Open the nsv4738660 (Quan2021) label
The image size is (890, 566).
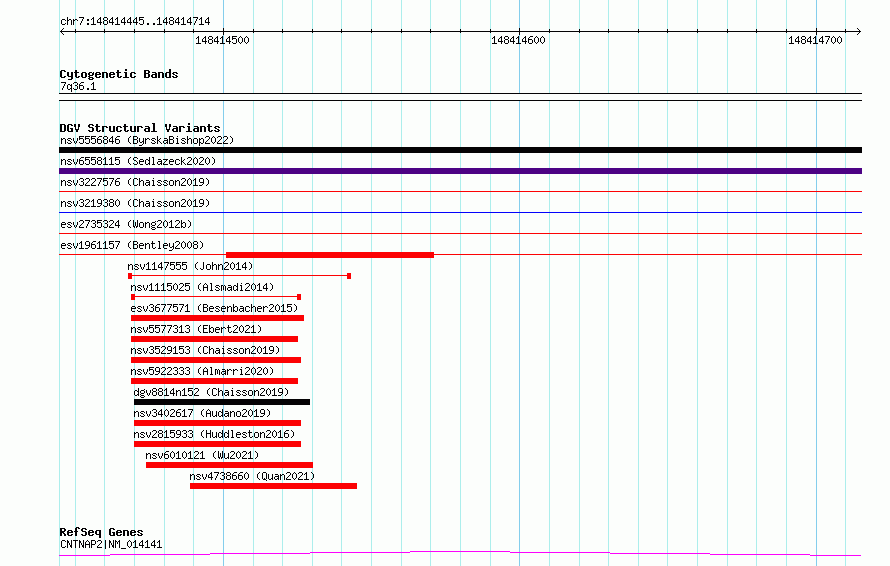coord(252,476)
